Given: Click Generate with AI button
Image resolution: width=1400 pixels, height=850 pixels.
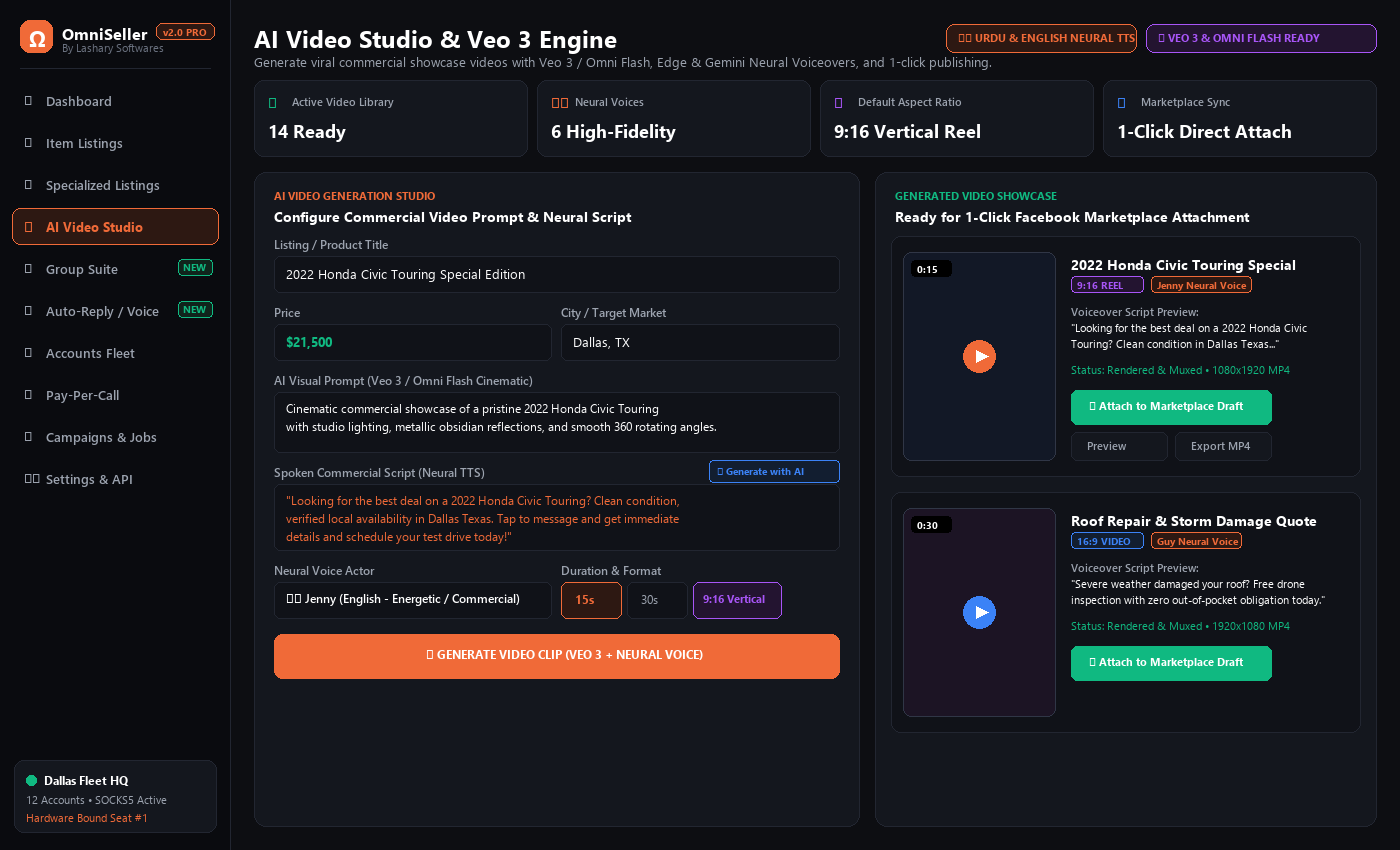Looking at the screenshot, I should pyautogui.click(x=774, y=472).
